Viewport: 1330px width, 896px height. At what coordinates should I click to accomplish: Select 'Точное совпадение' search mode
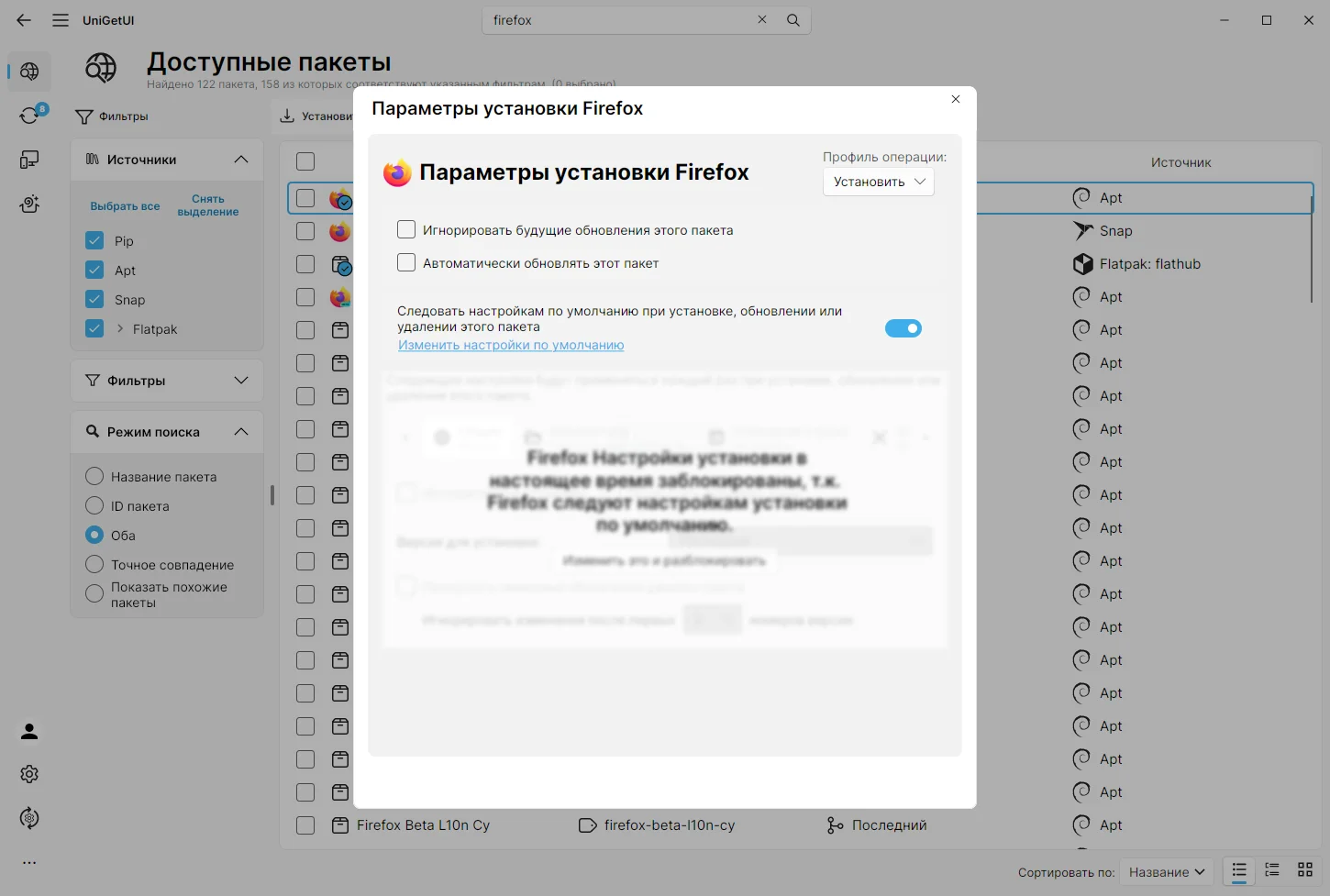point(94,565)
